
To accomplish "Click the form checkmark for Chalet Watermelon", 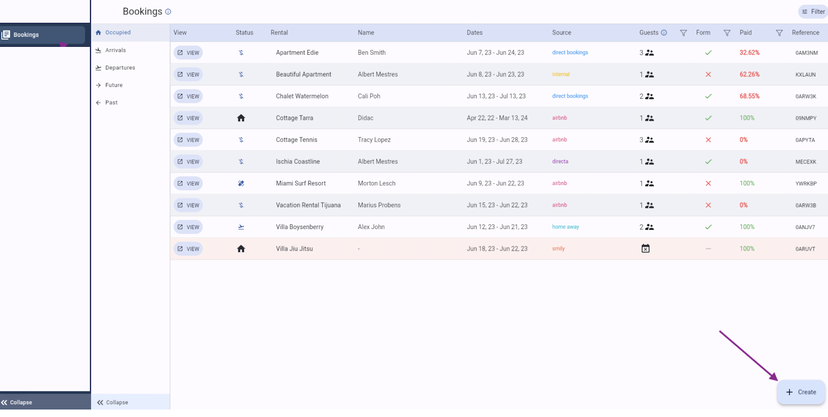I will point(708,96).
